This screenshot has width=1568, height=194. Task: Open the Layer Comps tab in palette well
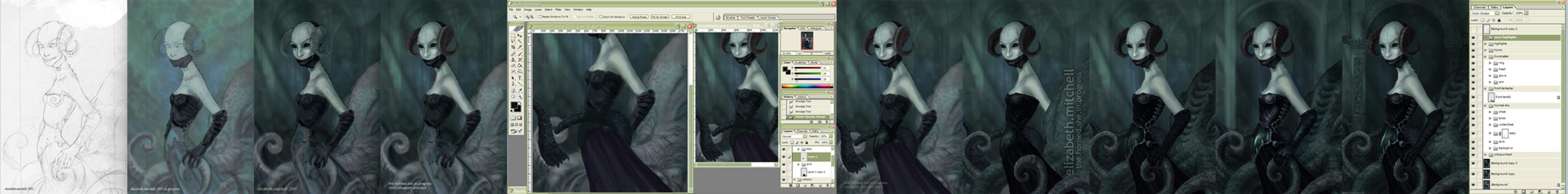click(768, 18)
